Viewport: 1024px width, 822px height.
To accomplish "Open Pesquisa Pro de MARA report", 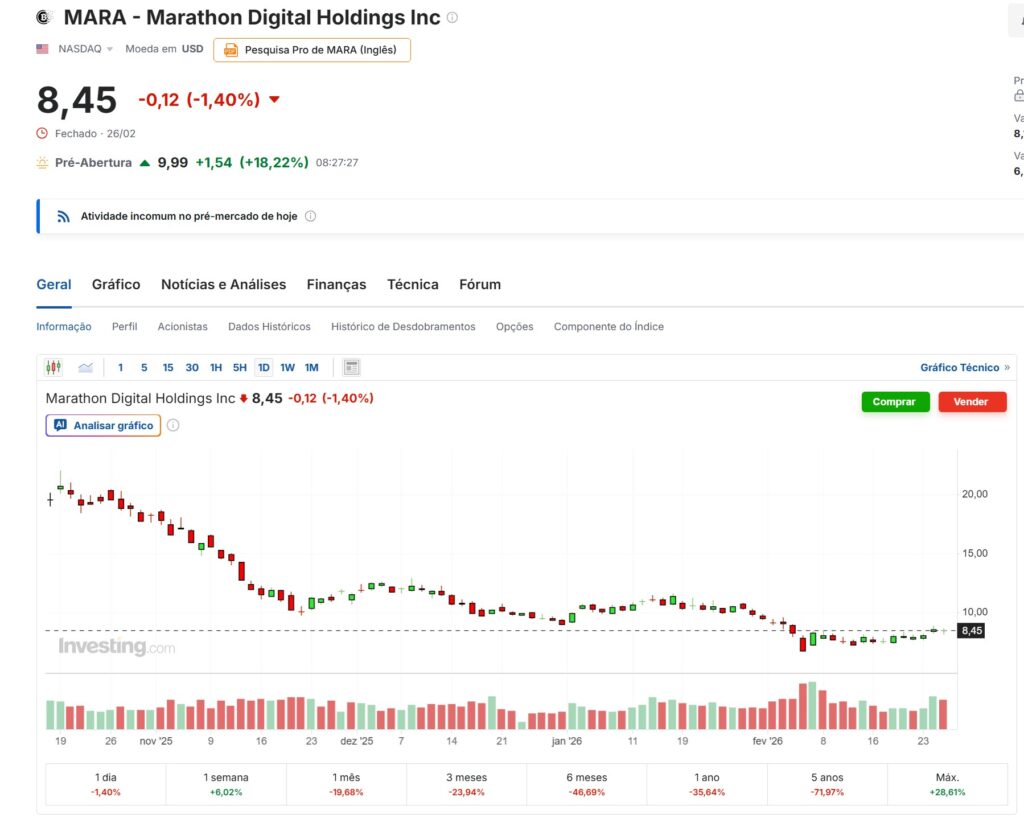I will point(312,50).
